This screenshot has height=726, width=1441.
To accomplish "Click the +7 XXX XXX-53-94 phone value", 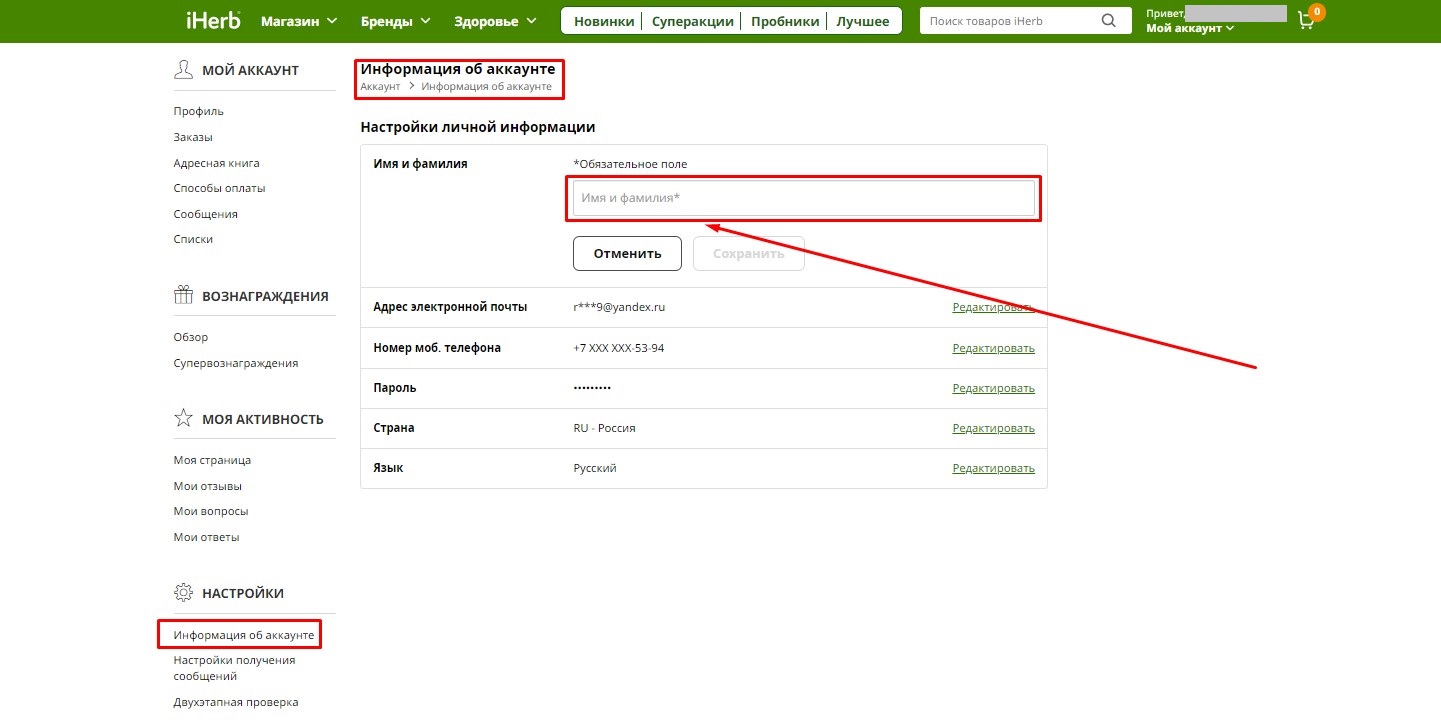I will click(619, 348).
